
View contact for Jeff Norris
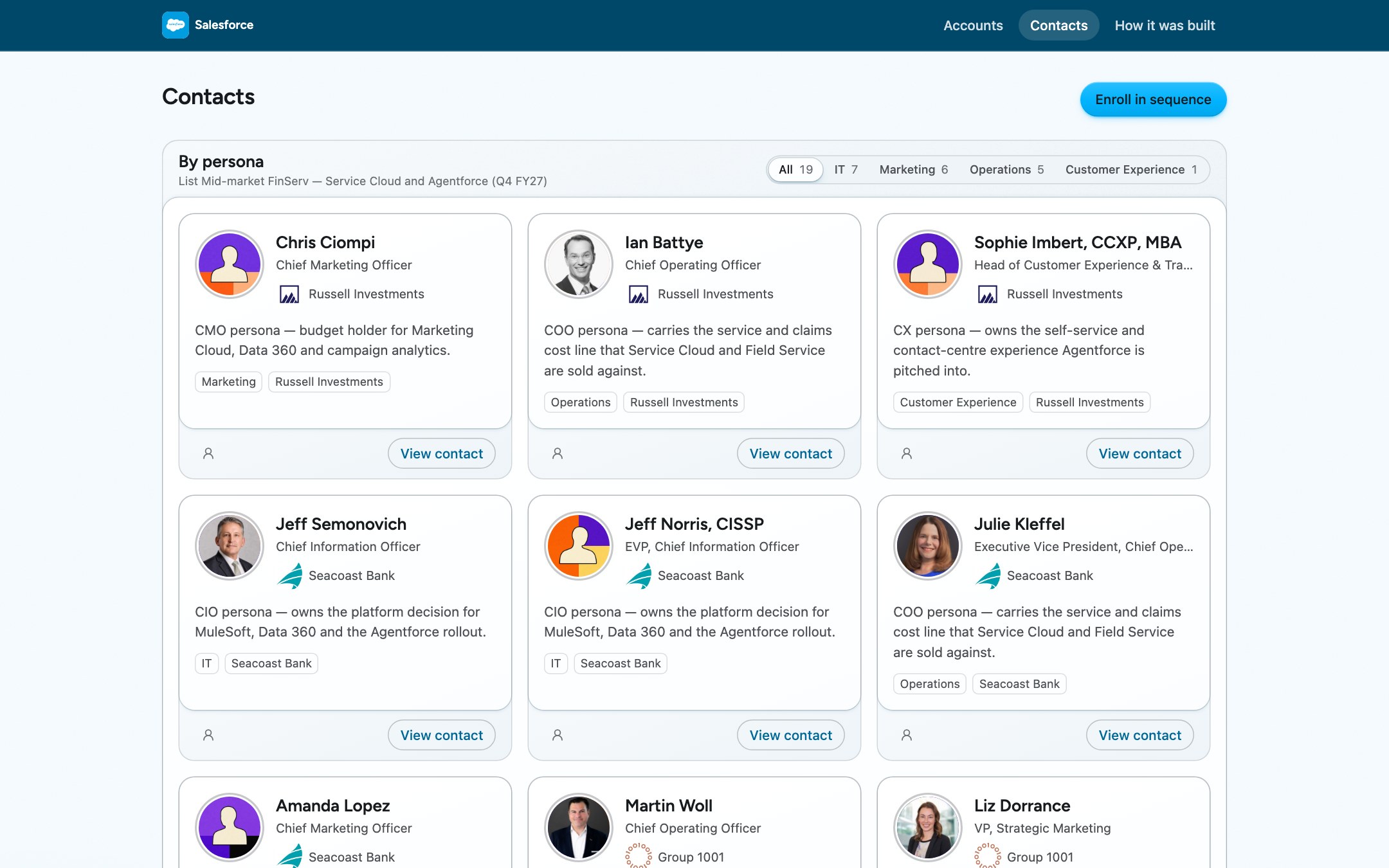pyautogui.click(x=790, y=736)
